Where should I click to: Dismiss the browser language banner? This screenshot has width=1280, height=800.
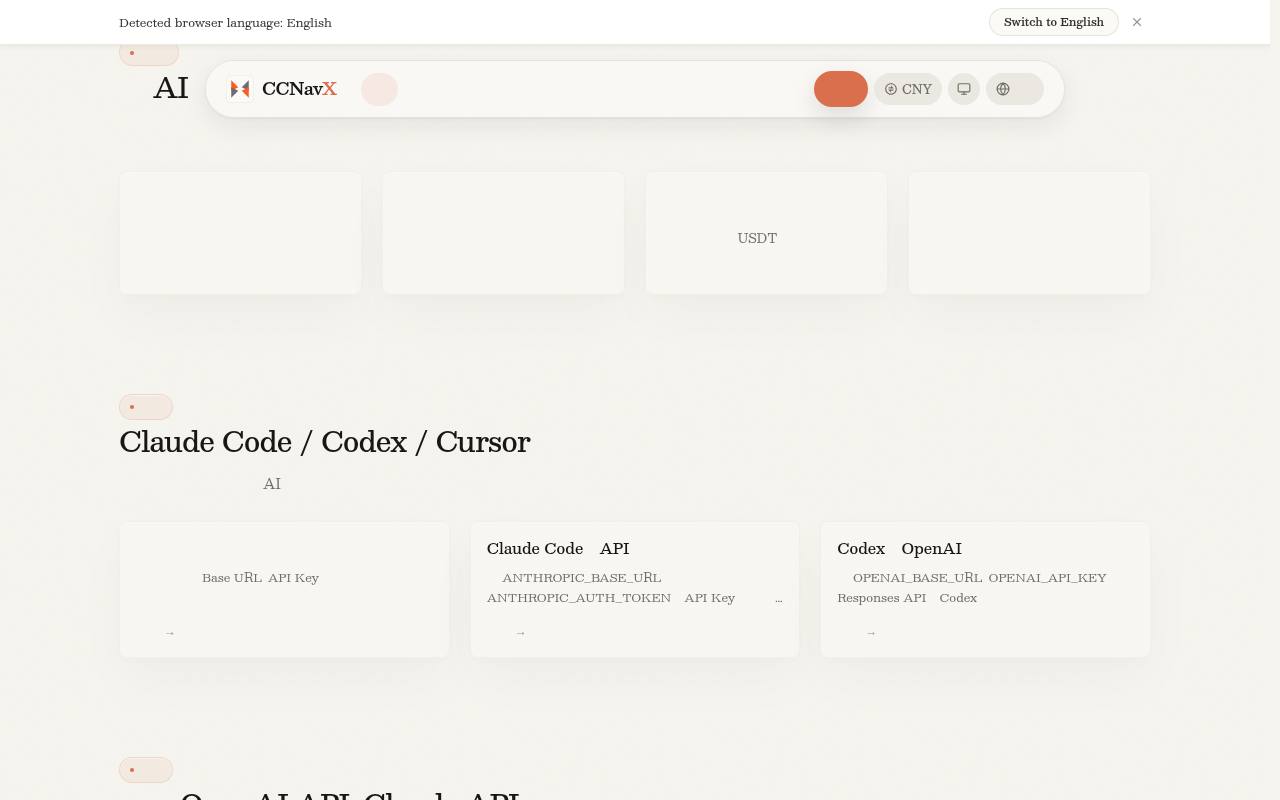click(1137, 22)
